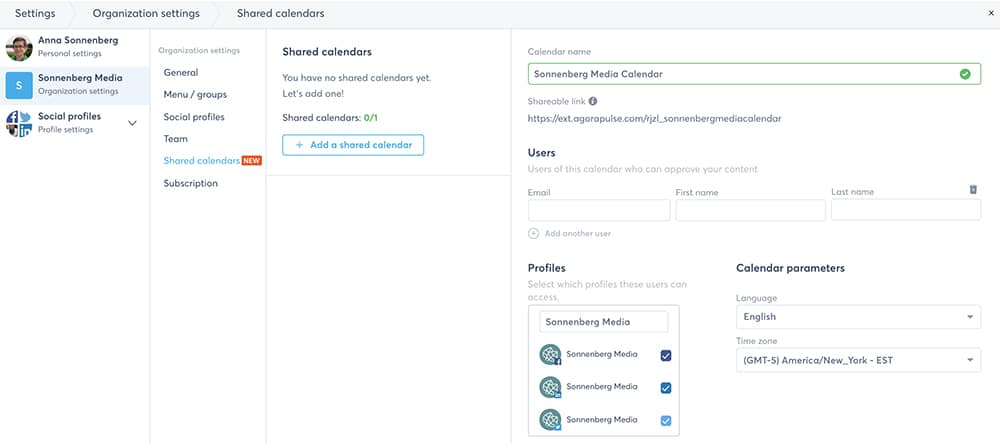Click the Settings breadcrumb
The height and width of the screenshot is (443, 1000).
tap(35, 13)
